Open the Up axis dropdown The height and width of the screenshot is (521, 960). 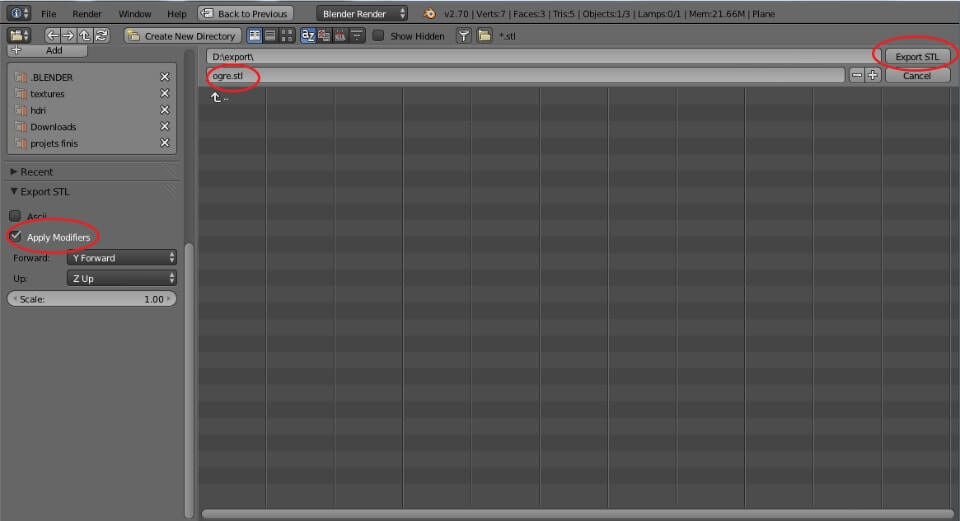point(122,279)
